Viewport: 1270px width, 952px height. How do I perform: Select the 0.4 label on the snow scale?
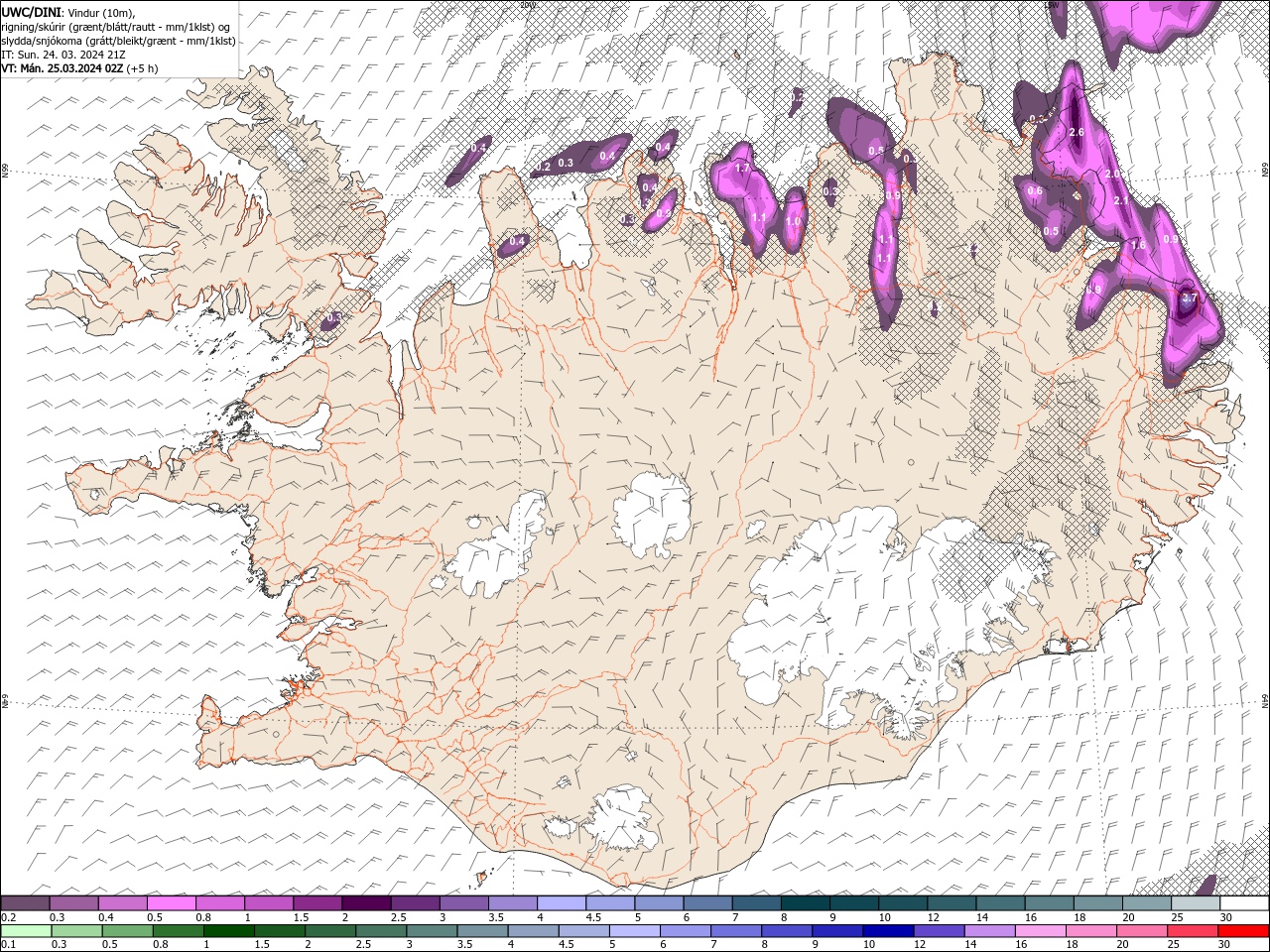(105, 917)
